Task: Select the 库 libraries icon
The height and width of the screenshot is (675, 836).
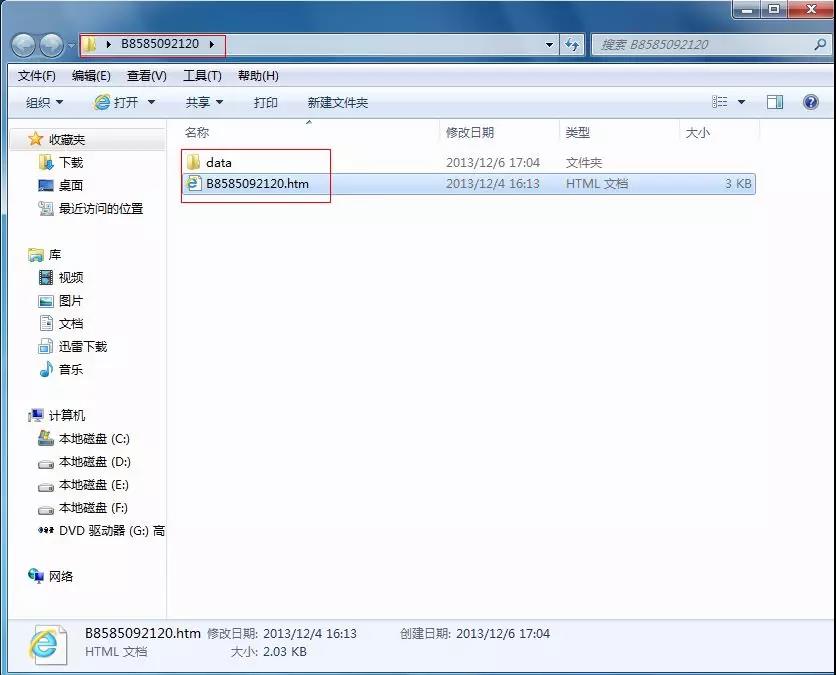Action: (36, 255)
